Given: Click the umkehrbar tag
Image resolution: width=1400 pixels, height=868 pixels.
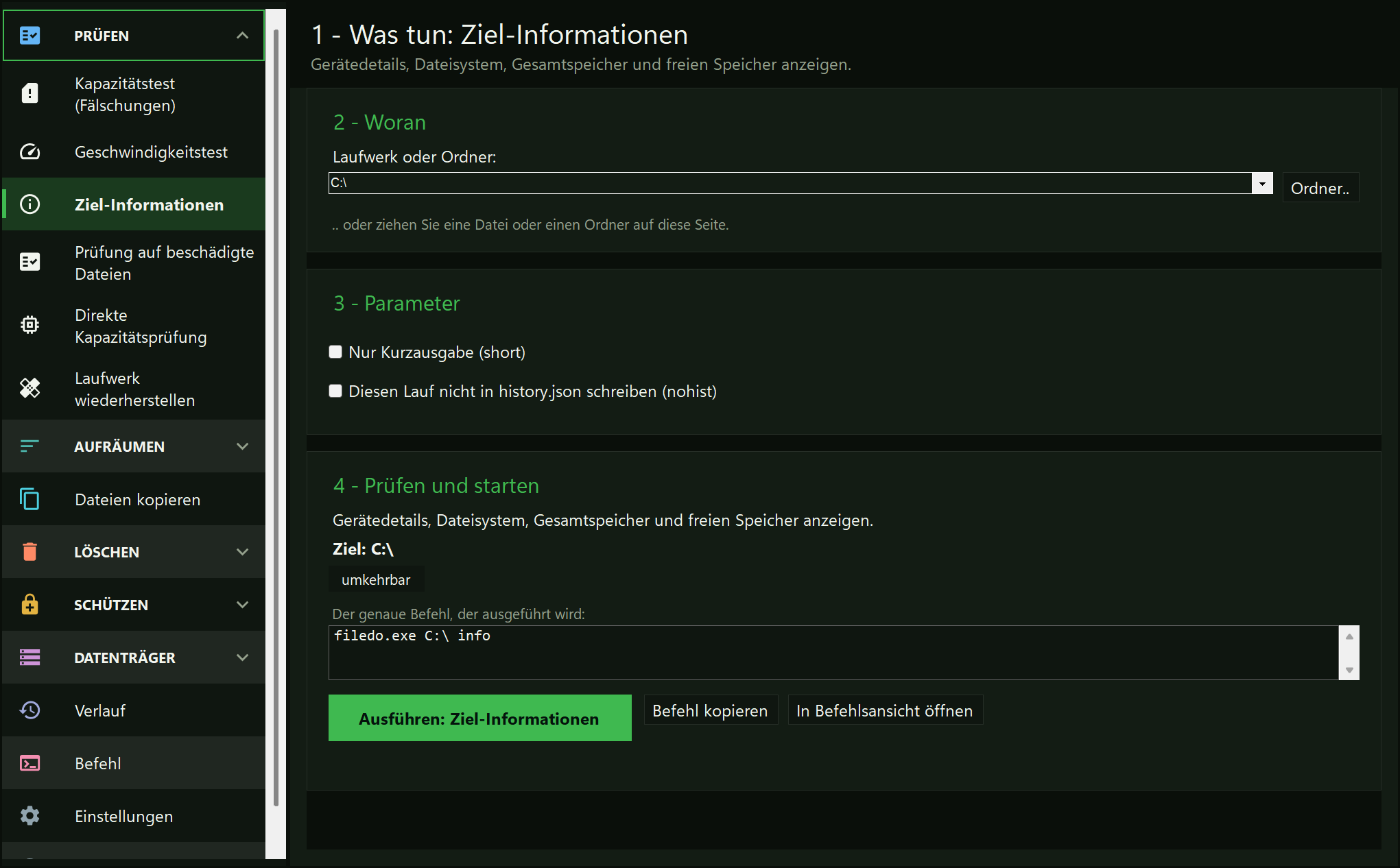Looking at the screenshot, I should [376, 579].
